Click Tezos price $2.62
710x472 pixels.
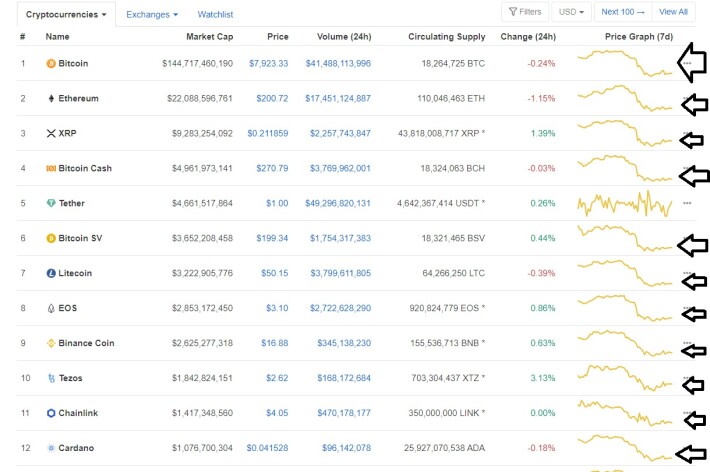pyautogui.click(x=277, y=378)
